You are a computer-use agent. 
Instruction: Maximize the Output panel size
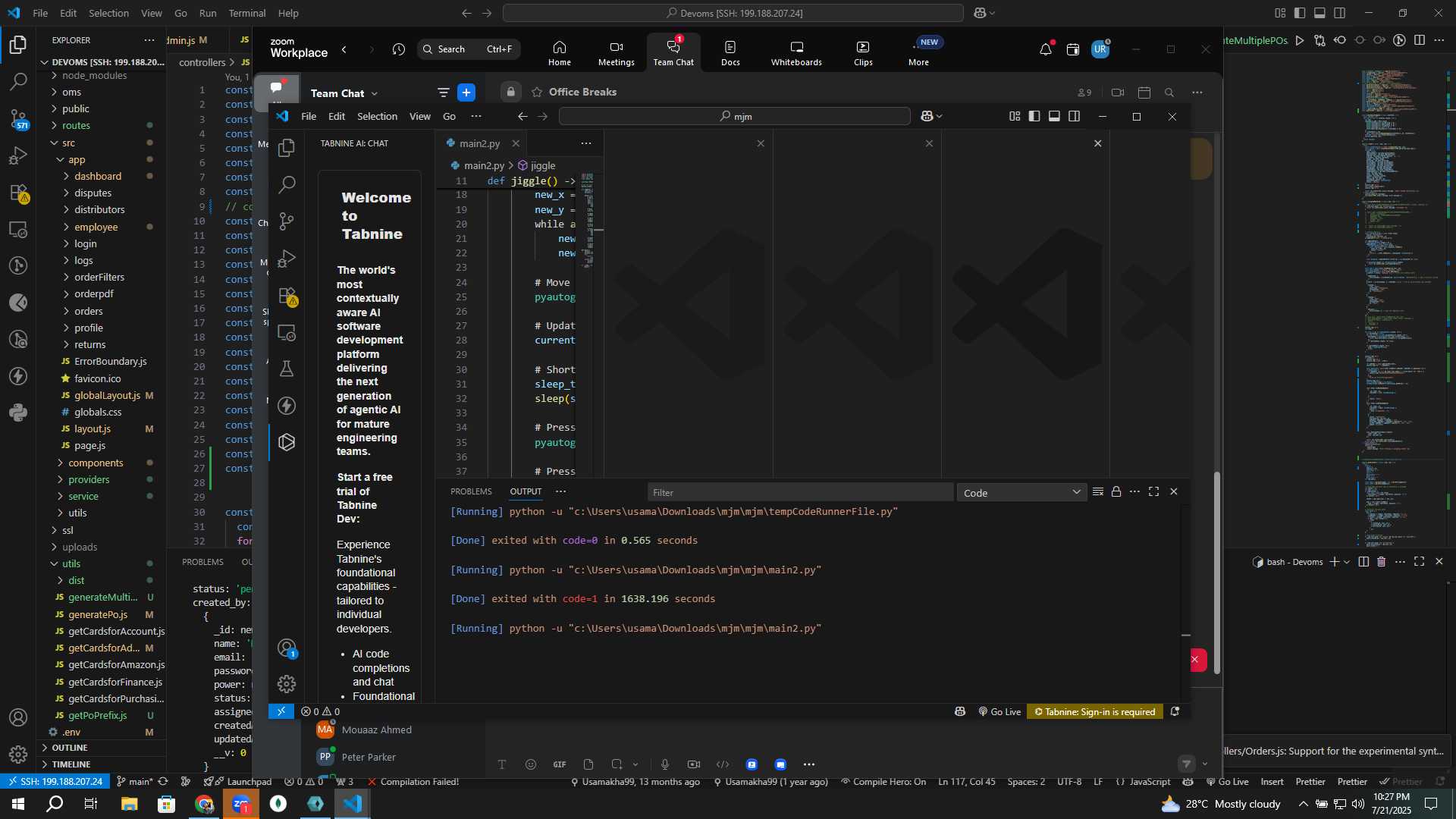[x=1153, y=492]
